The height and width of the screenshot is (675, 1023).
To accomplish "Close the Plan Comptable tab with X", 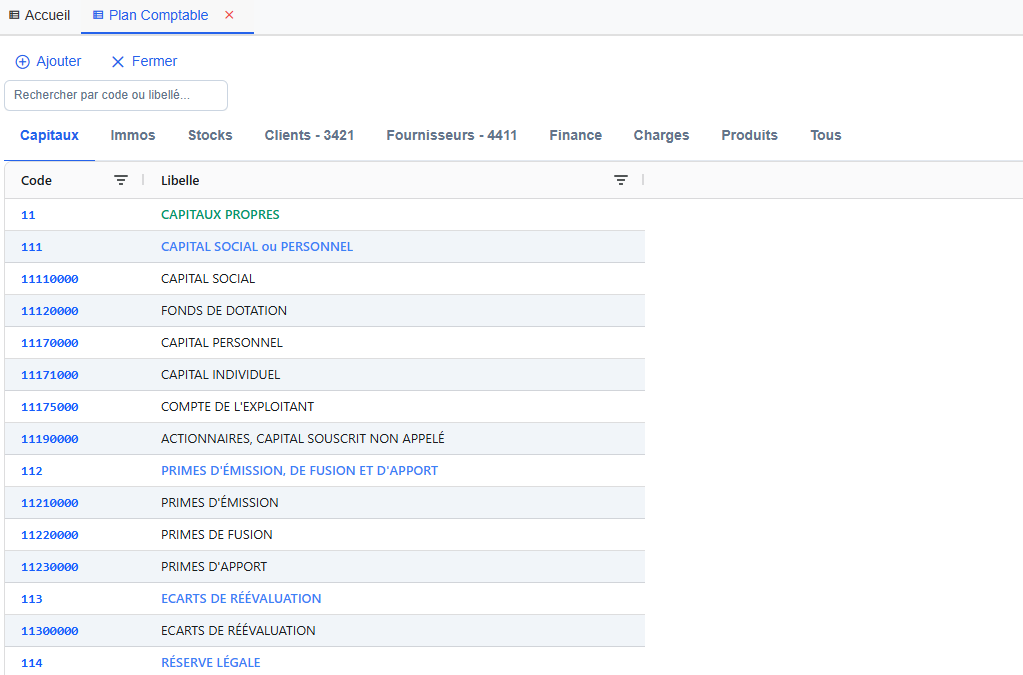I will (x=229, y=15).
